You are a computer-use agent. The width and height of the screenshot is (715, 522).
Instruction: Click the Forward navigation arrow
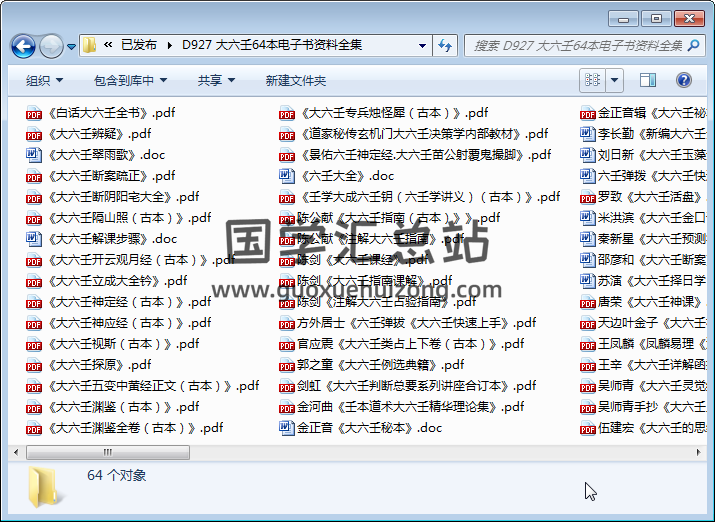click(x=51, y=46)
